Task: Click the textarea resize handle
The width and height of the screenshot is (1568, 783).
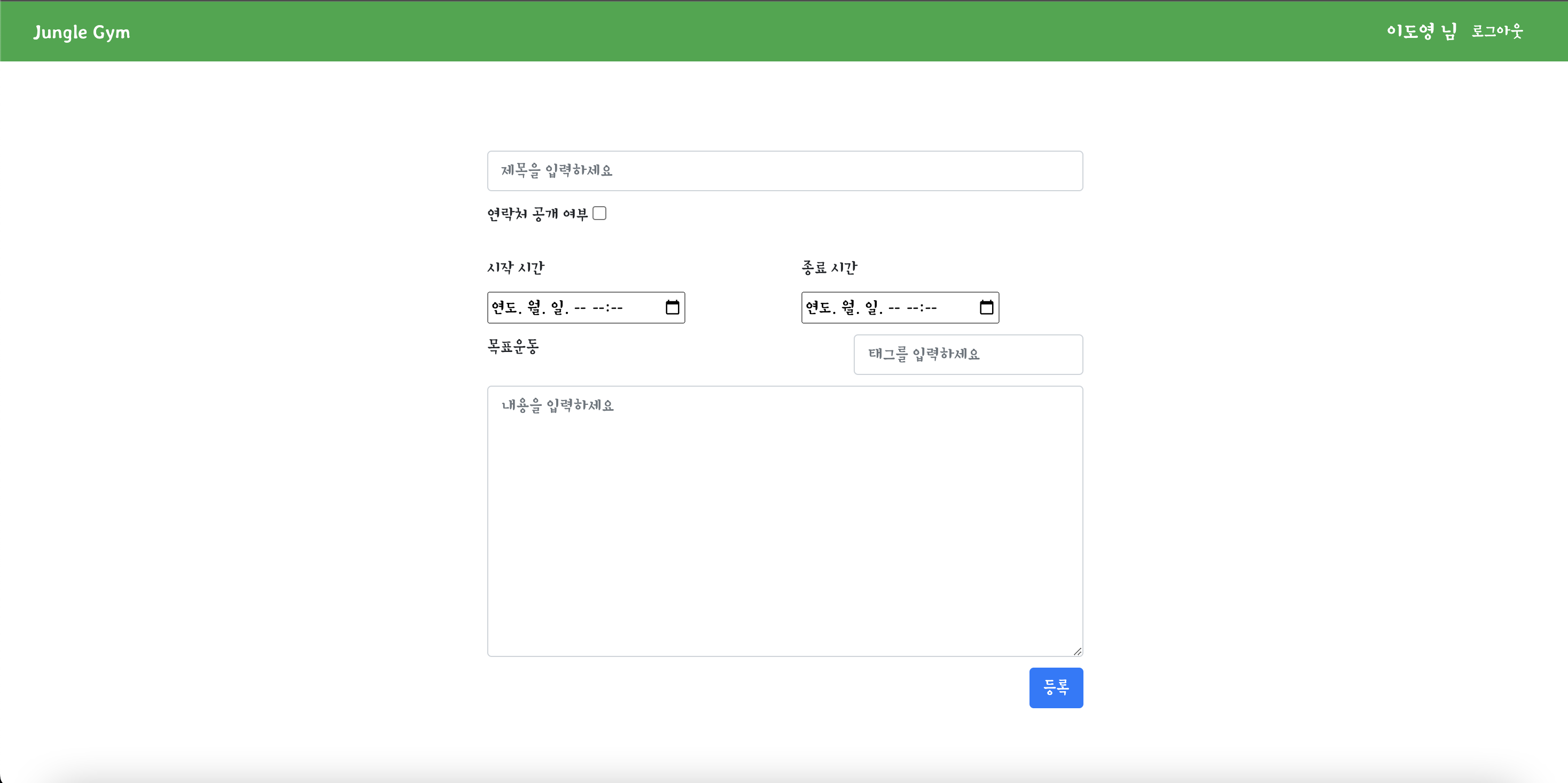Action: (x=1078, y=651)
